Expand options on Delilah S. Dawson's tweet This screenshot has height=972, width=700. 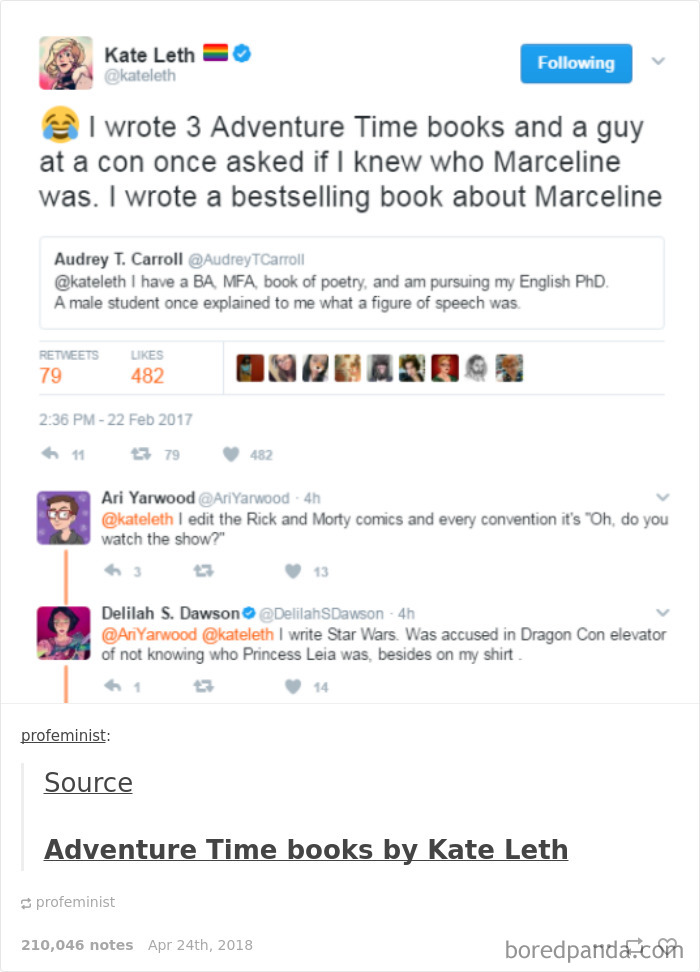662,612
